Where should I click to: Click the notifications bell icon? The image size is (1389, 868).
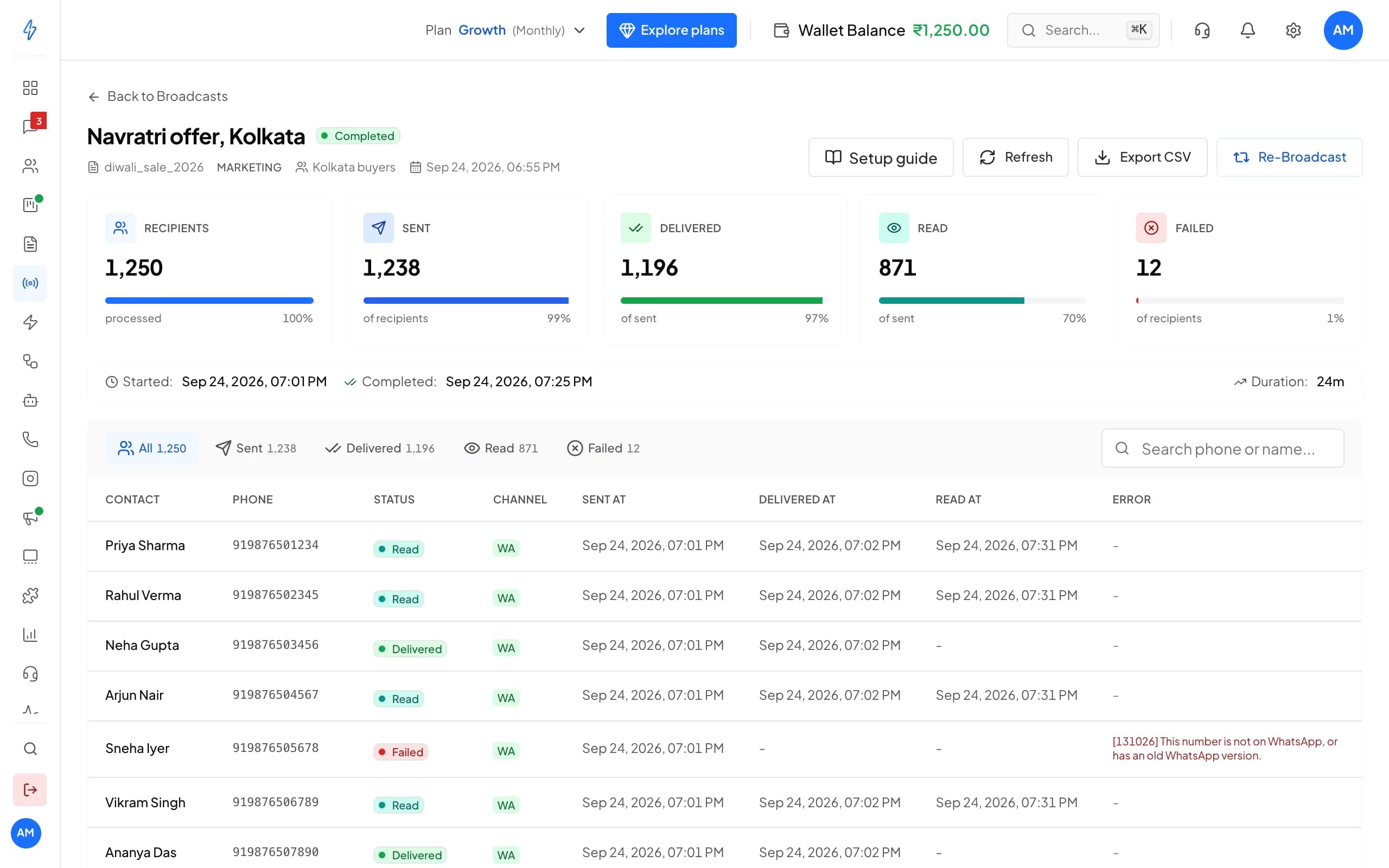[x=1247, y=30]
